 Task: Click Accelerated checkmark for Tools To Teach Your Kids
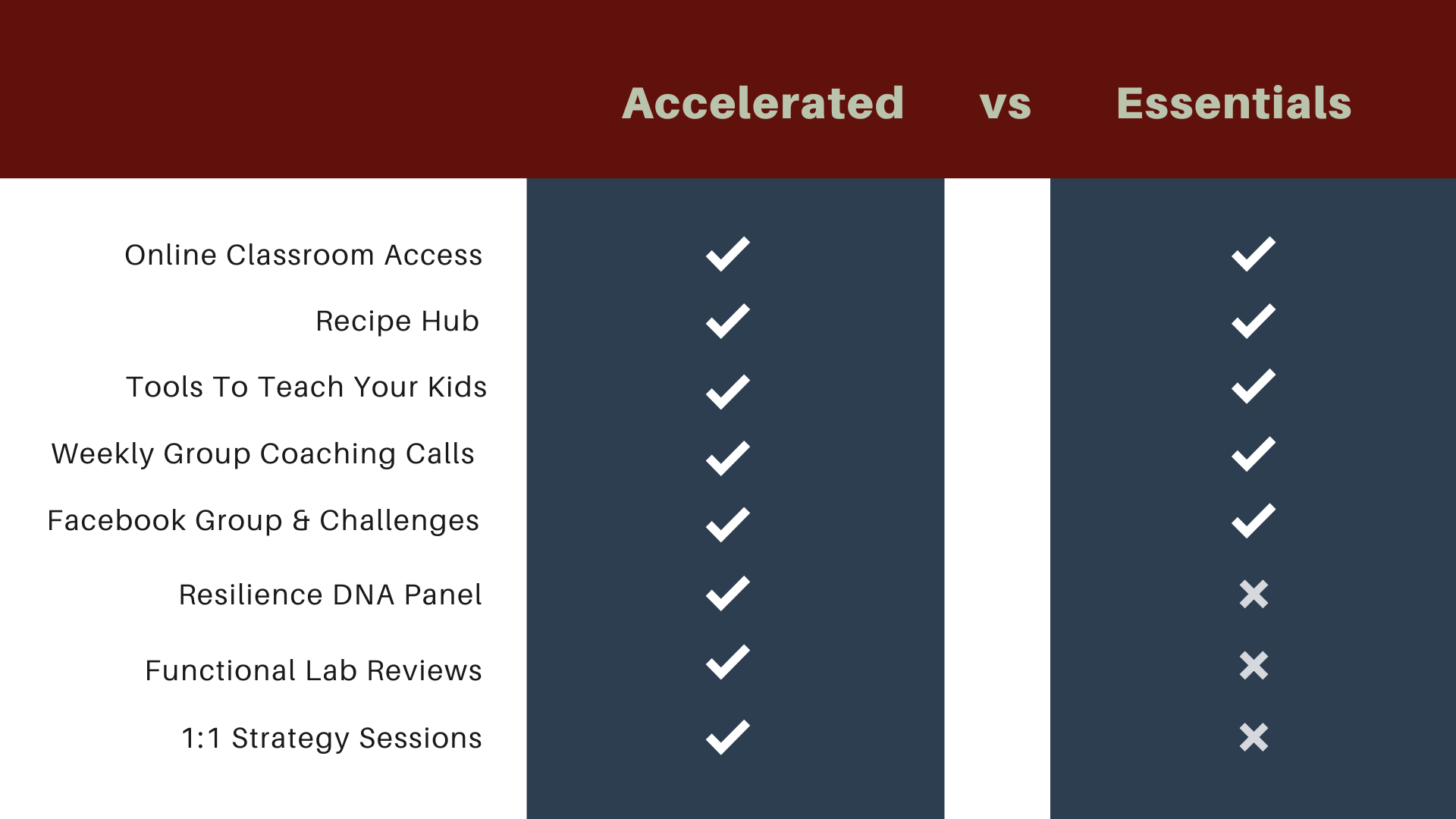click(x=727, y=392)
